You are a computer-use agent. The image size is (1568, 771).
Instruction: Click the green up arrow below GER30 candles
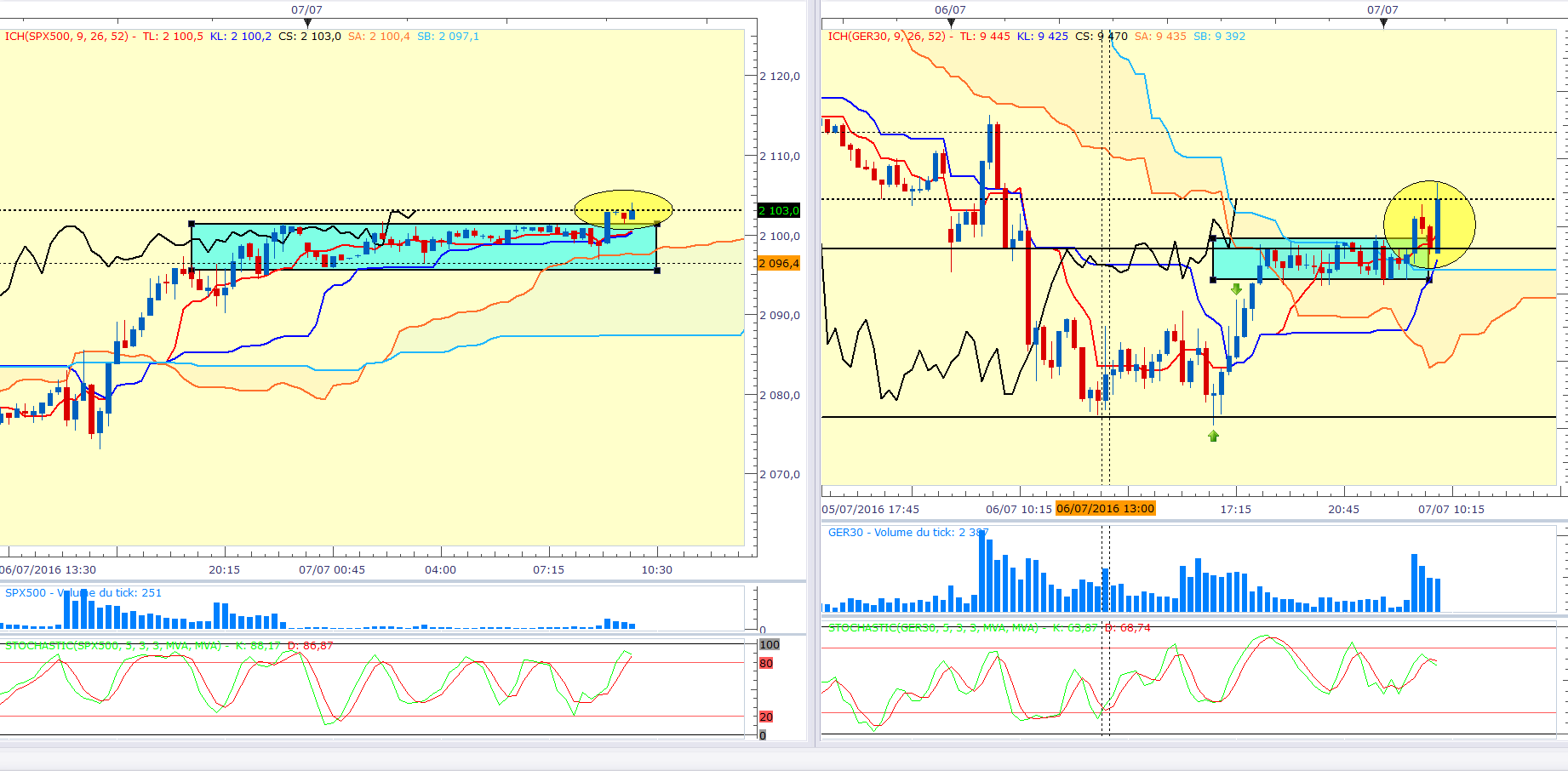click(1213, 436)
